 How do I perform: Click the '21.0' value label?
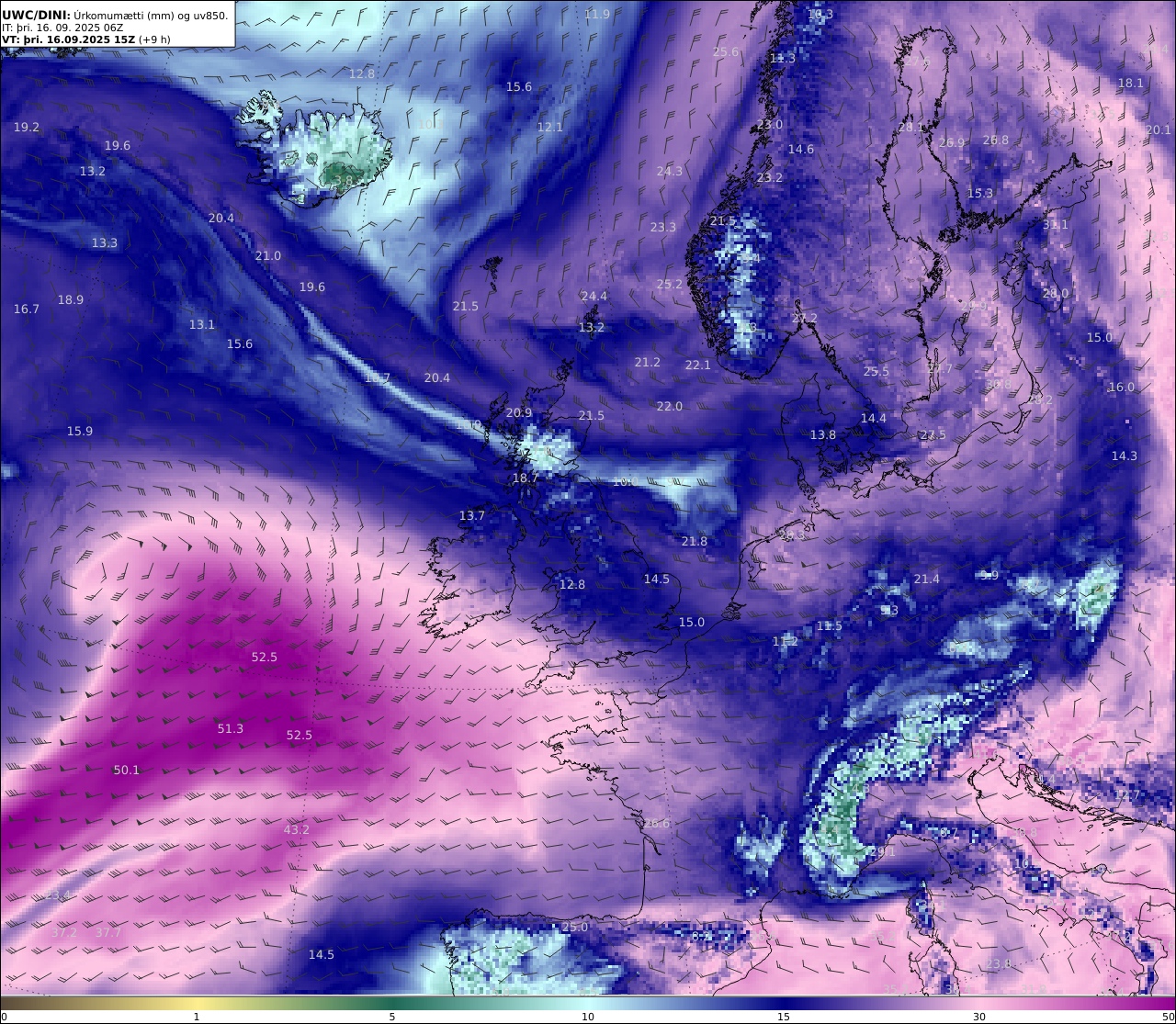[268, 256]
